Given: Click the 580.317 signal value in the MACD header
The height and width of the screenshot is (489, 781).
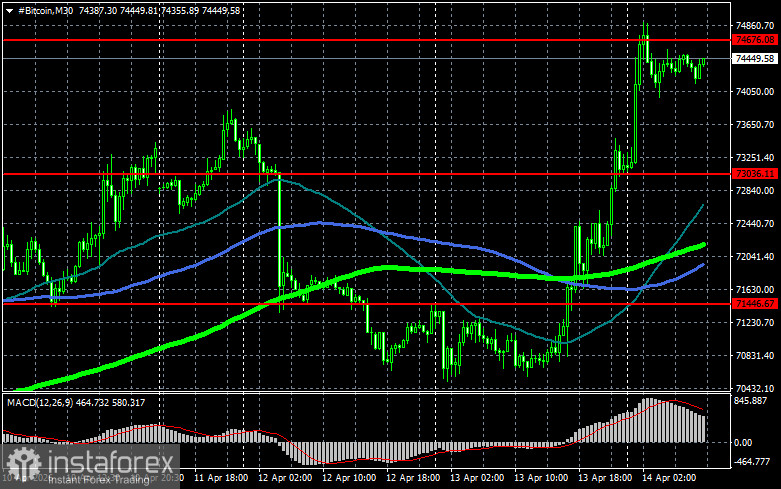Looking at the screenshot, I should pos(129,402).
